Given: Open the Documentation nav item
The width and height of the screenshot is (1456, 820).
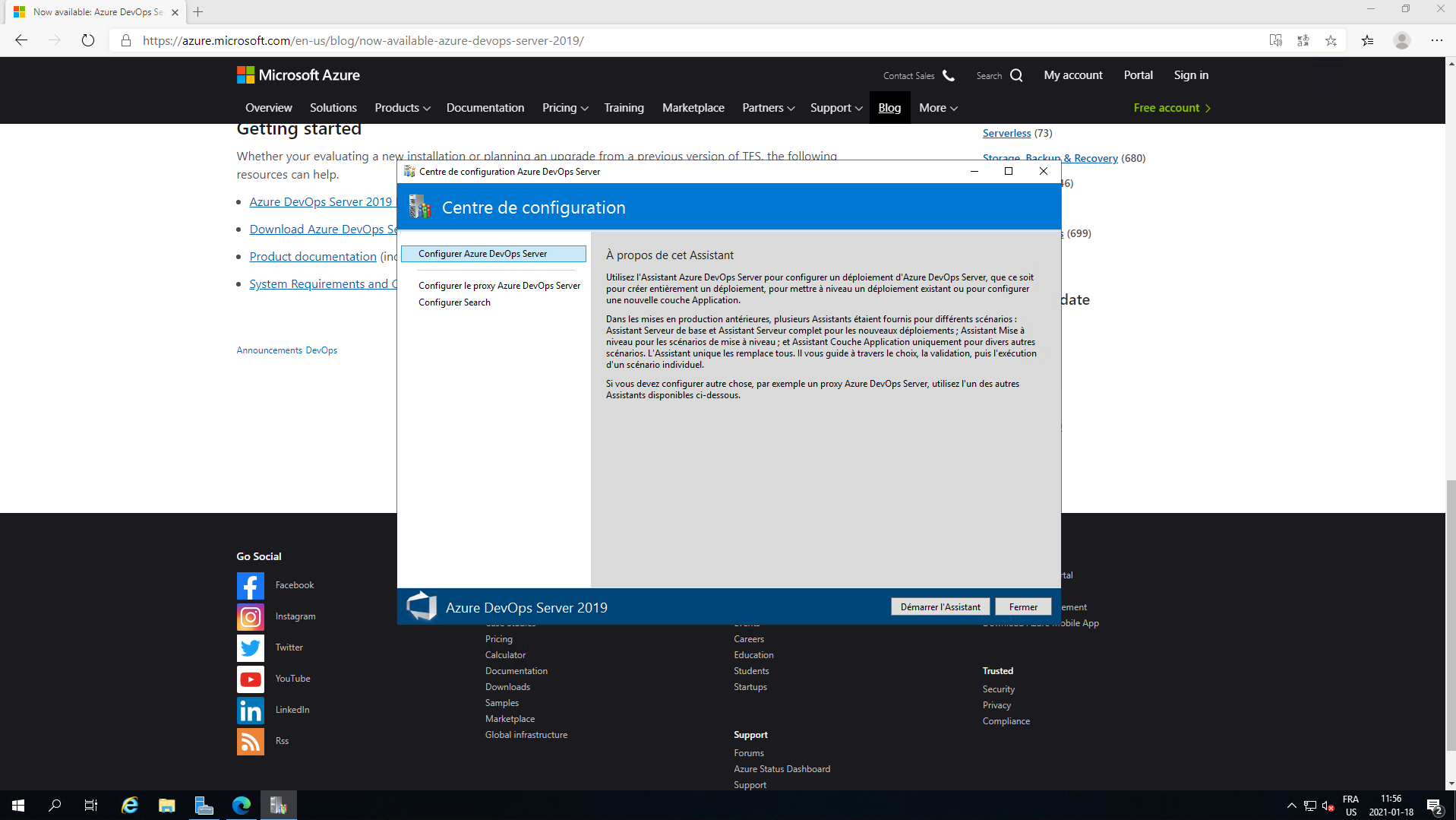Looking at the screenshot, I should click(485, 108).
